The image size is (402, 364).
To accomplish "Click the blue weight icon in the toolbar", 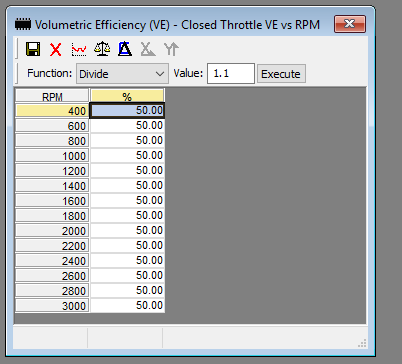I will pyautogui.click(x=125, y=49).
